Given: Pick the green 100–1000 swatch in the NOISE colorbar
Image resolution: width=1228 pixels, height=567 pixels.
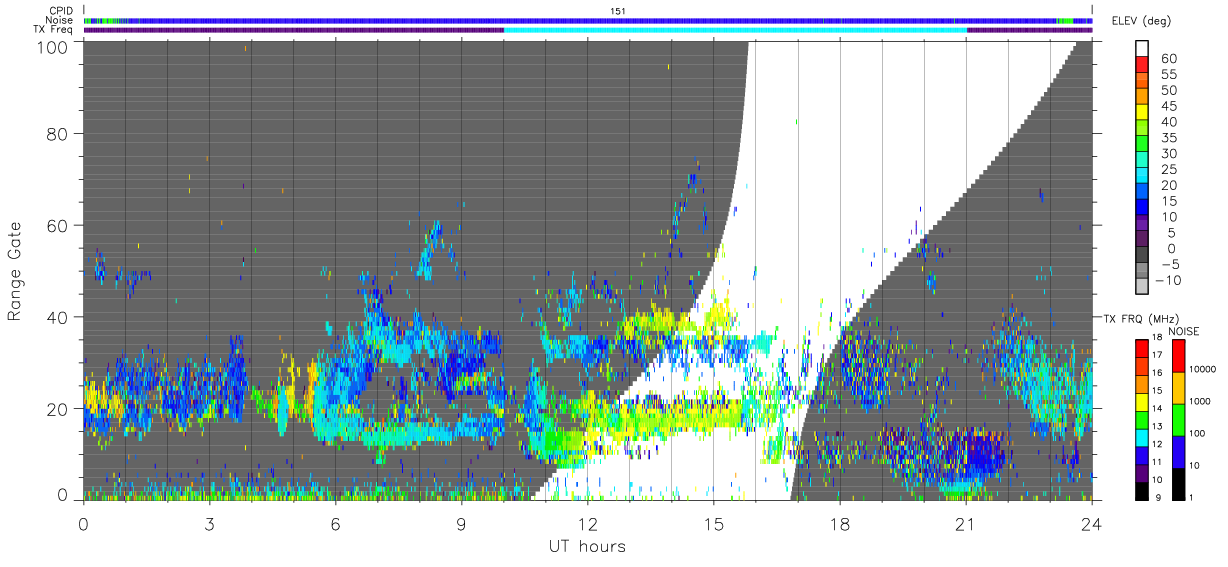Looking at the screenshot, I should 1179,419.
